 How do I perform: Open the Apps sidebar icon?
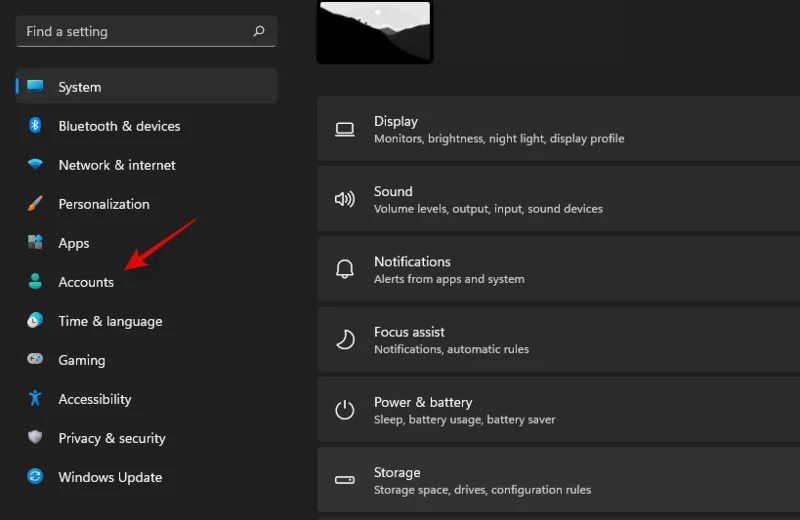point(36,243)
